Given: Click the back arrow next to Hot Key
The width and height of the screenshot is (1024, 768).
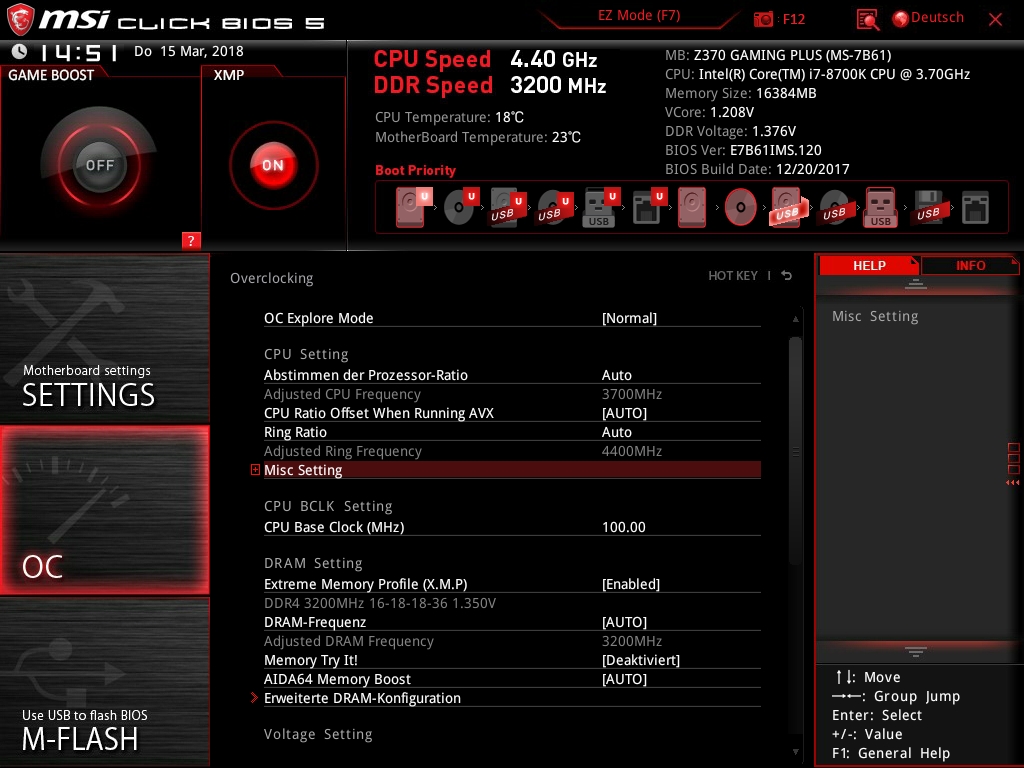Looking at the screenshot, I should point(787,276).
